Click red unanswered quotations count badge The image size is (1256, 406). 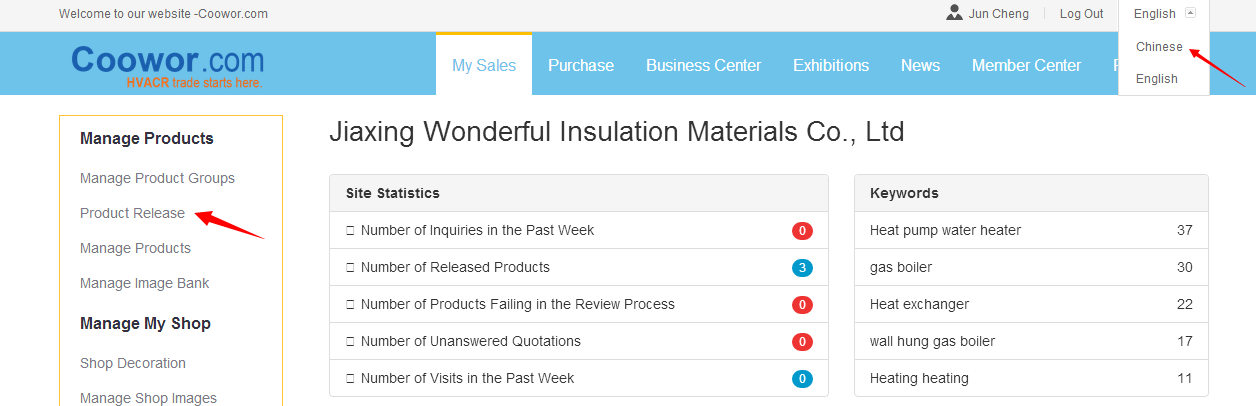click(802, 342)
